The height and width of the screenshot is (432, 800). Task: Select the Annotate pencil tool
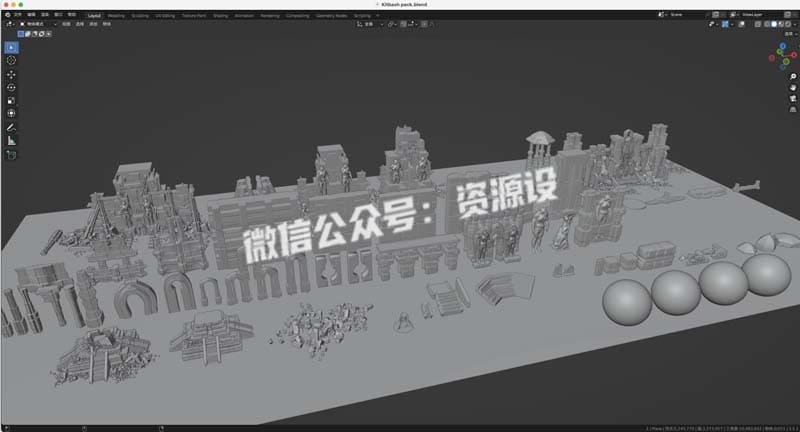[x=11, y=128]
